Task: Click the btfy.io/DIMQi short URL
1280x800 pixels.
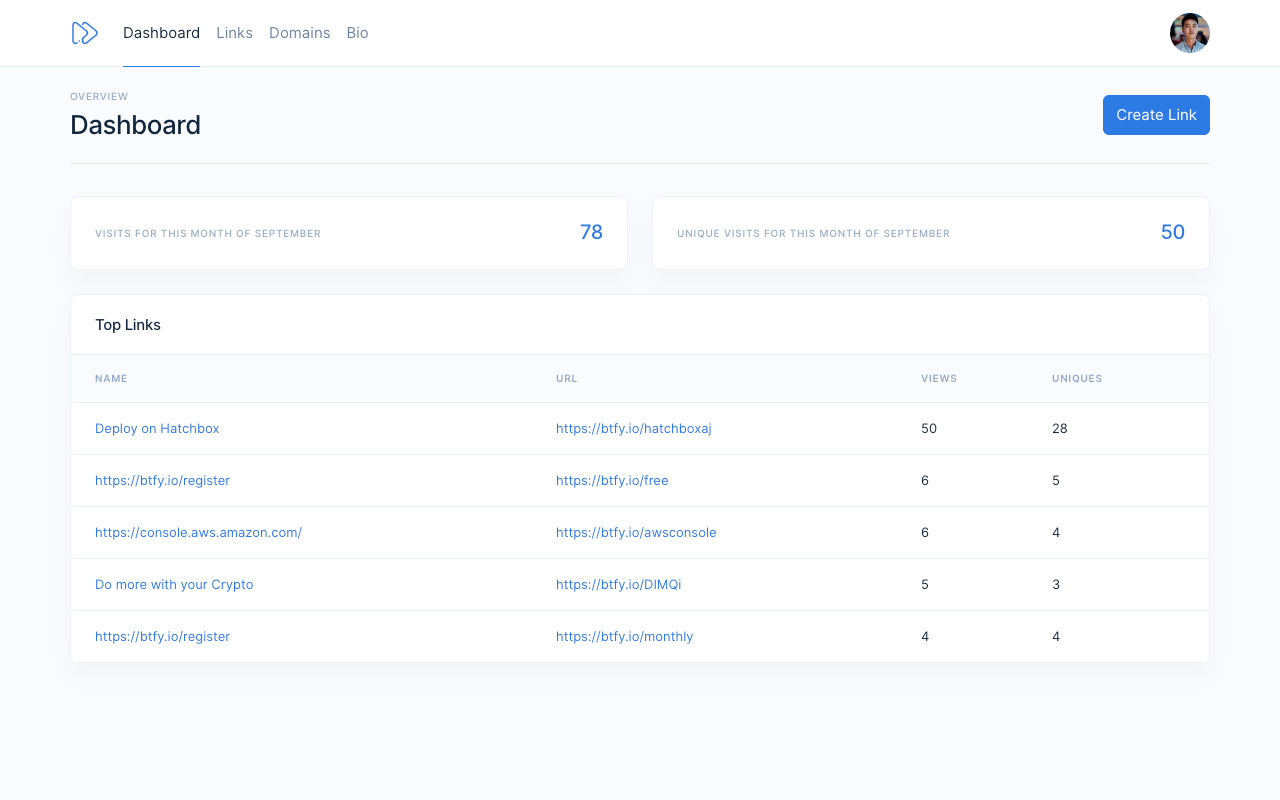Action: click(x=618, y=584)
